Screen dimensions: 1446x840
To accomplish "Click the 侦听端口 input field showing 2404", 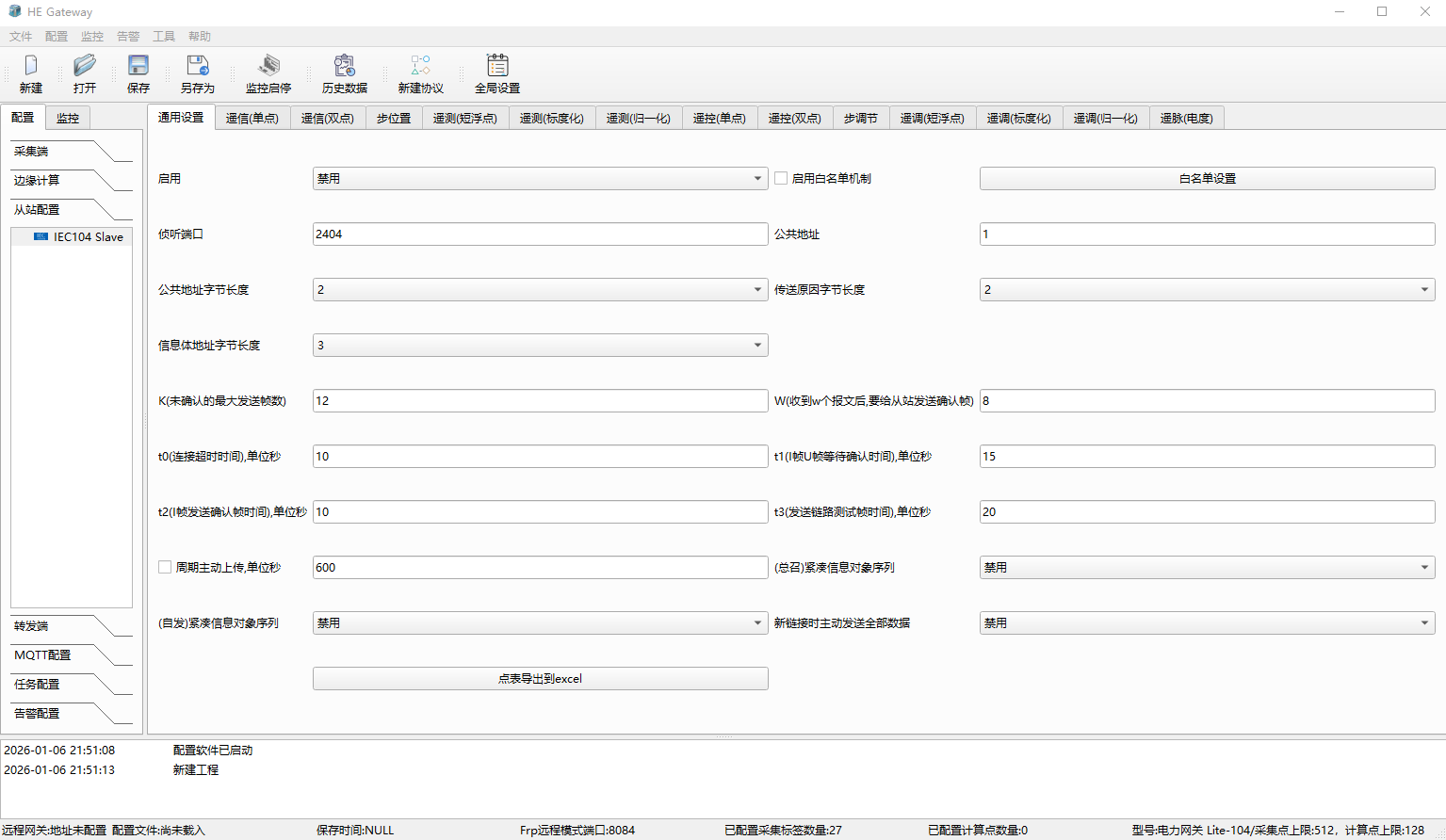I will click(x=540, y=234).
